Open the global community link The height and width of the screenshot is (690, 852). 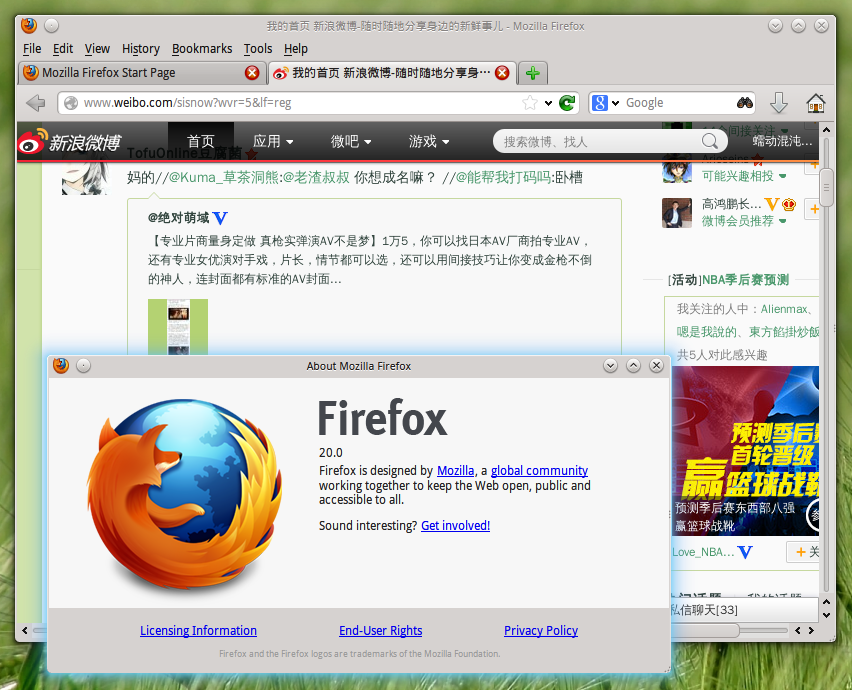(x=539, y=471)
